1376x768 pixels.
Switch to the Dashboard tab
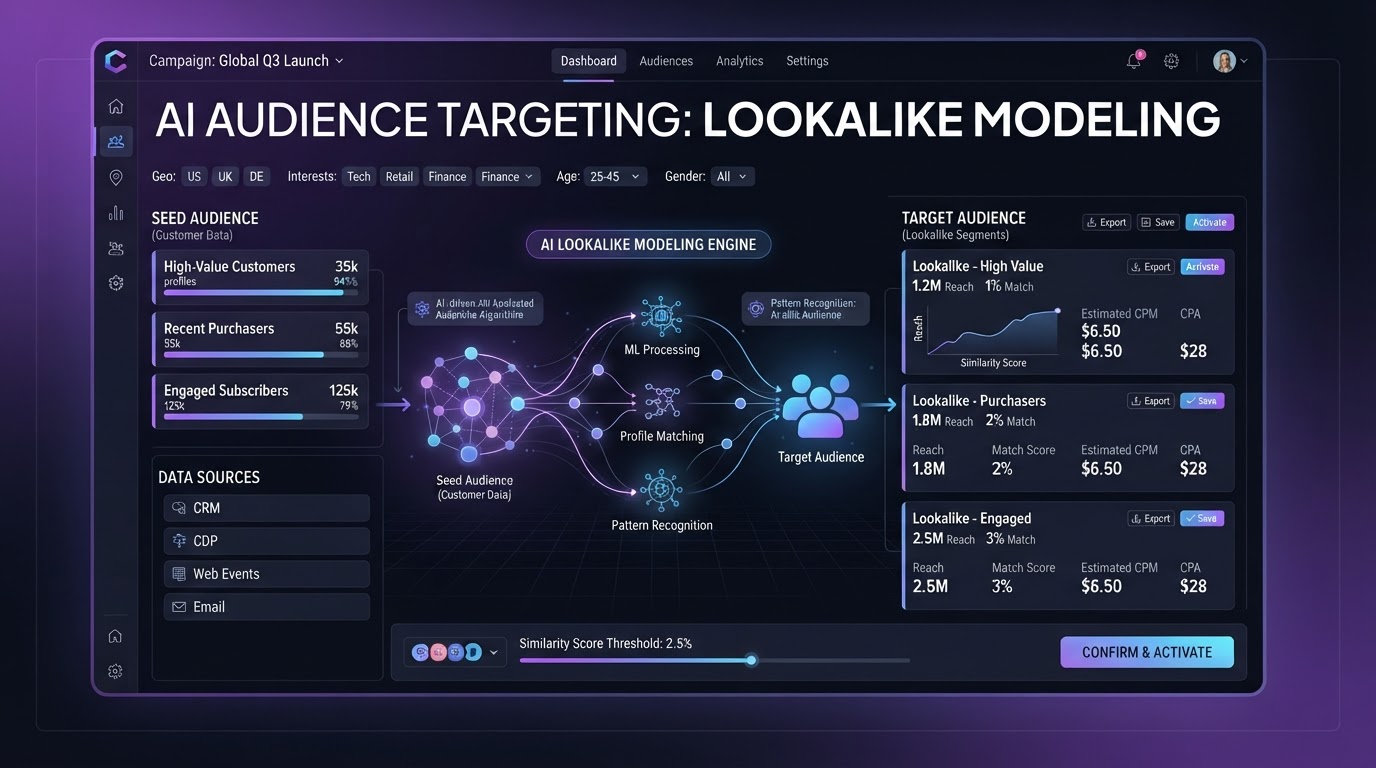tap(589, 61)
